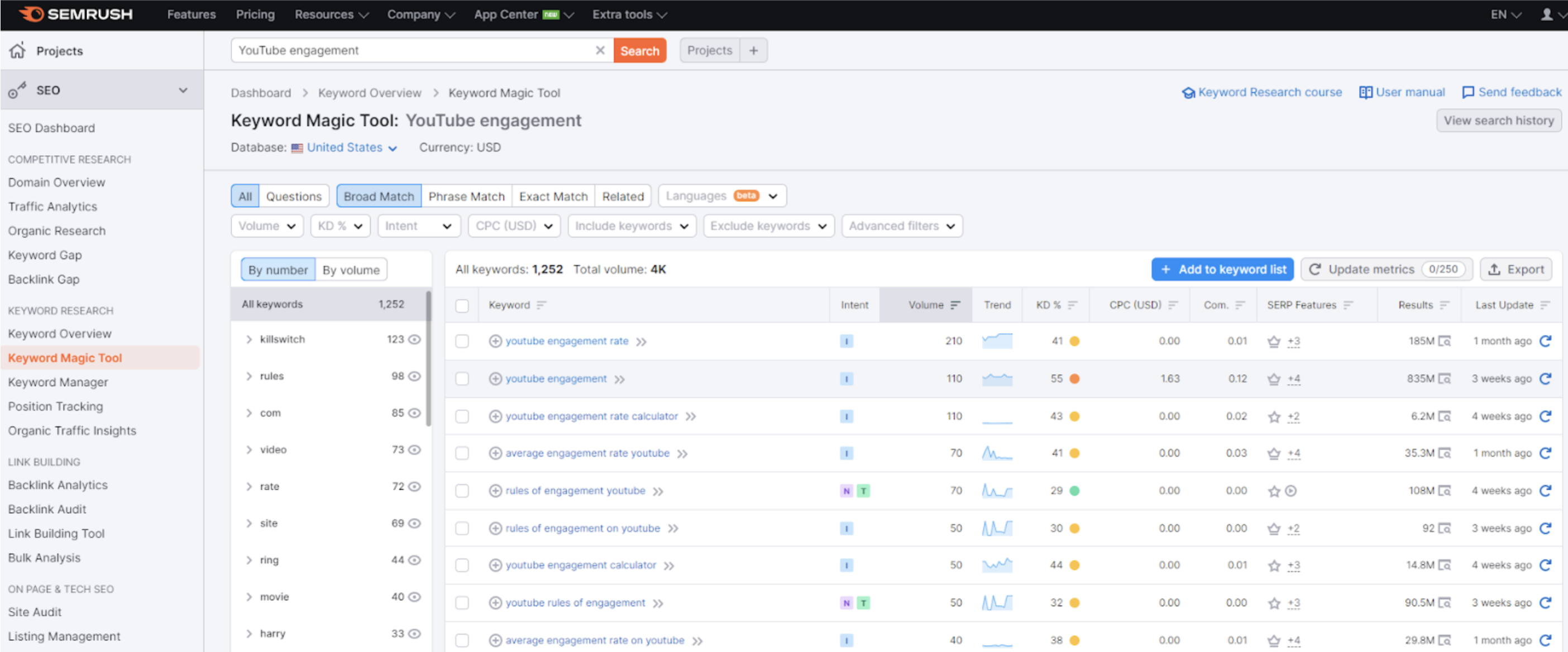Toggle eye icon for killswitch keyword group

[414, 340]
